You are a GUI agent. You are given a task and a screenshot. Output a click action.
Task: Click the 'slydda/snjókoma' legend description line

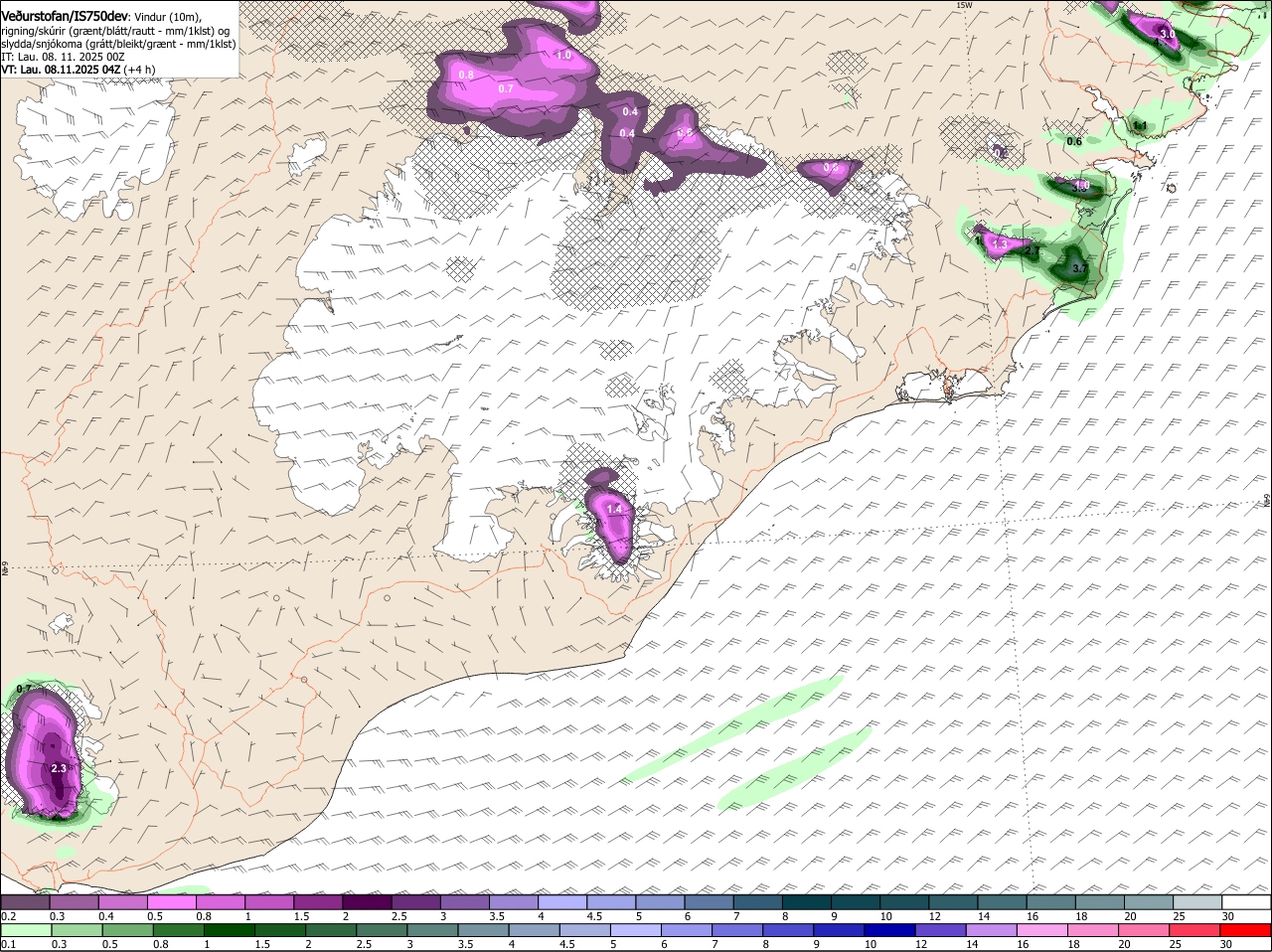(118, 45)
